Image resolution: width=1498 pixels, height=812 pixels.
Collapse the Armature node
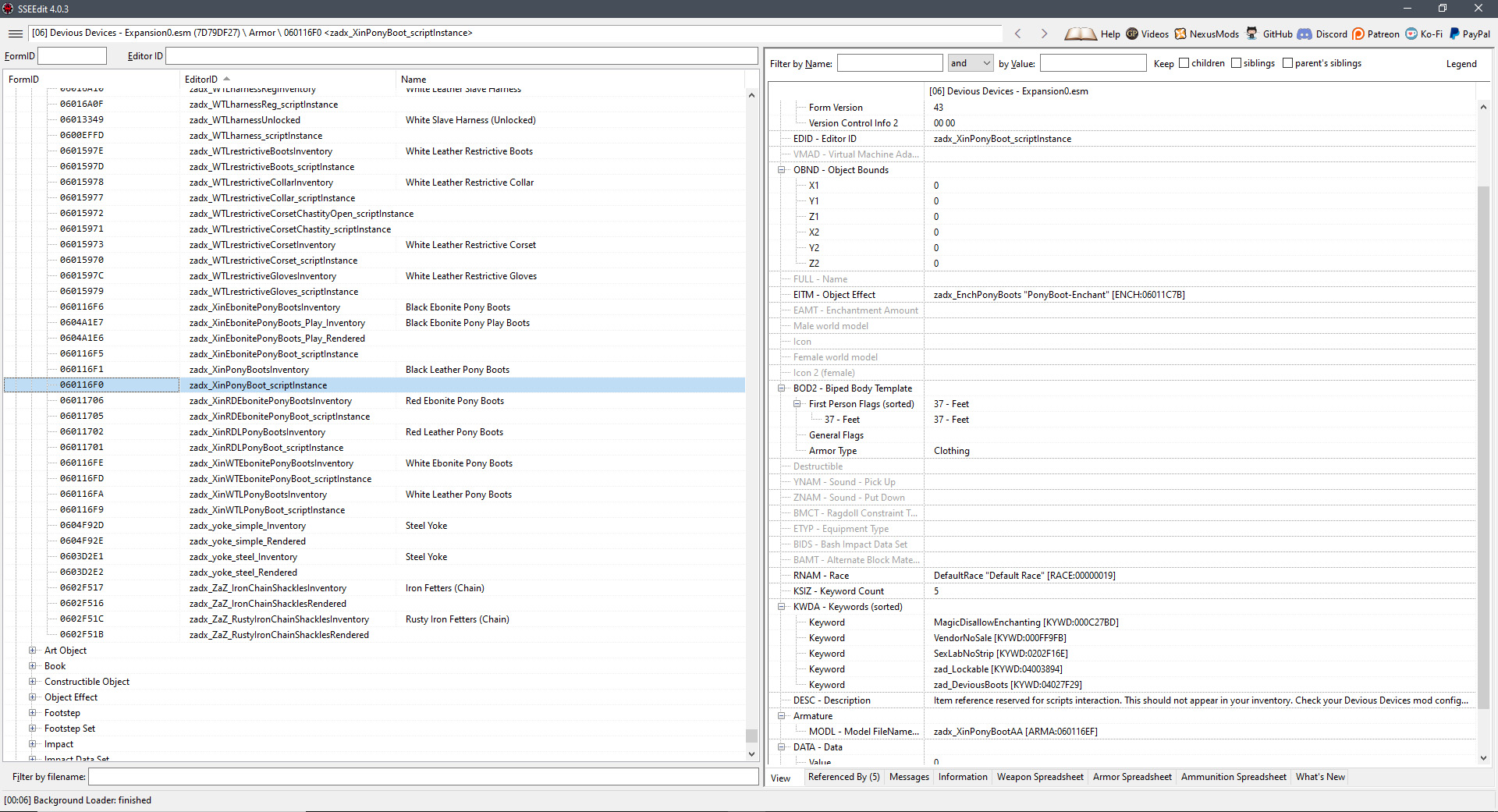tap(782, 716)
